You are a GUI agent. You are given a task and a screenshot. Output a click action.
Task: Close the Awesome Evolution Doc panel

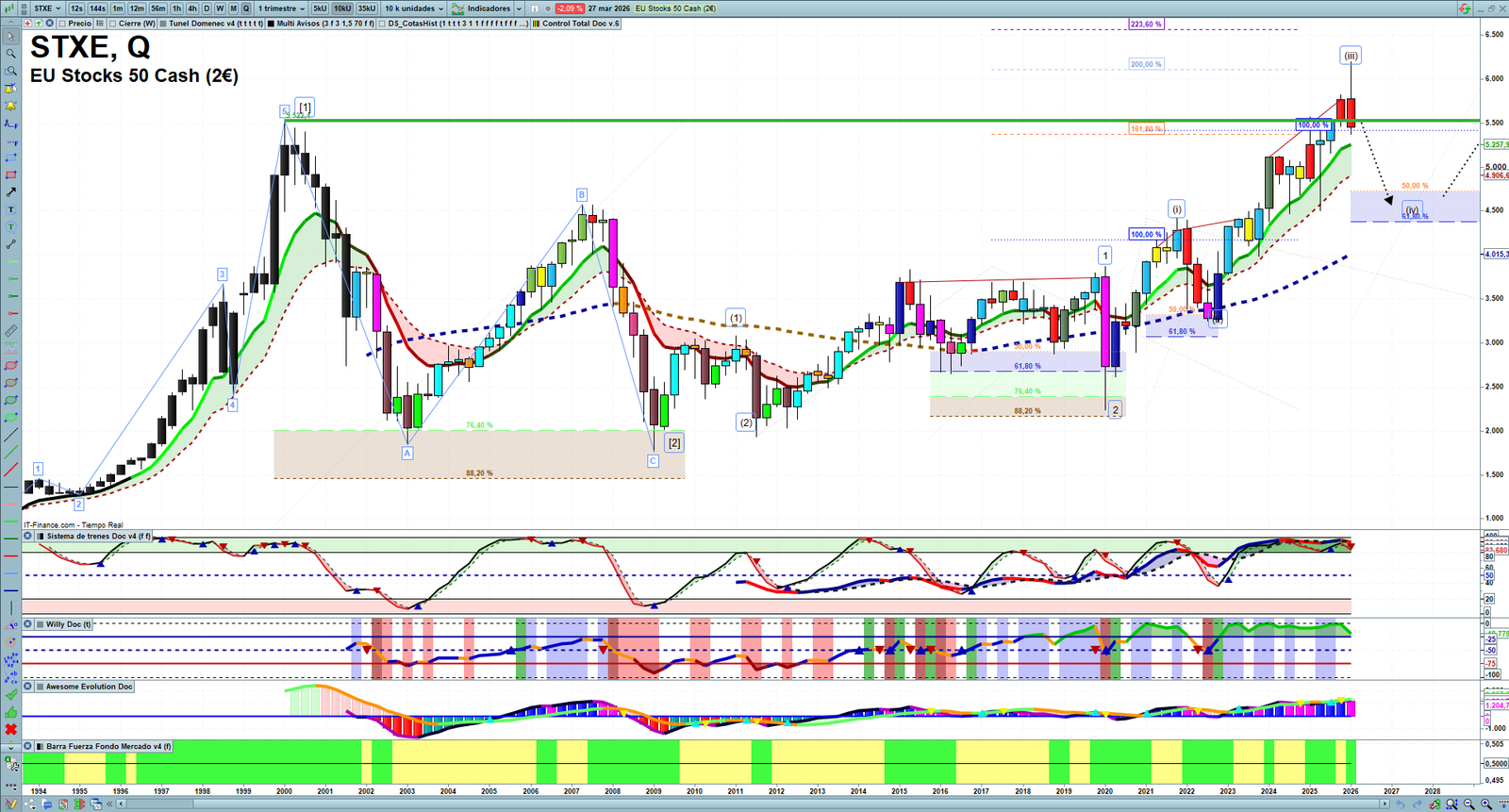coord(28,687)
